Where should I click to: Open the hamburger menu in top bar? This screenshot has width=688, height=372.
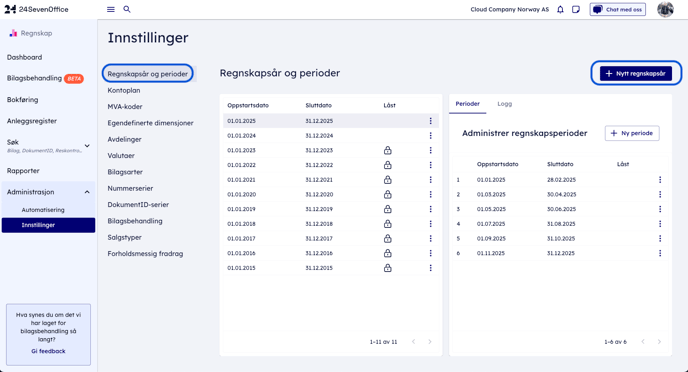[111, 9]
